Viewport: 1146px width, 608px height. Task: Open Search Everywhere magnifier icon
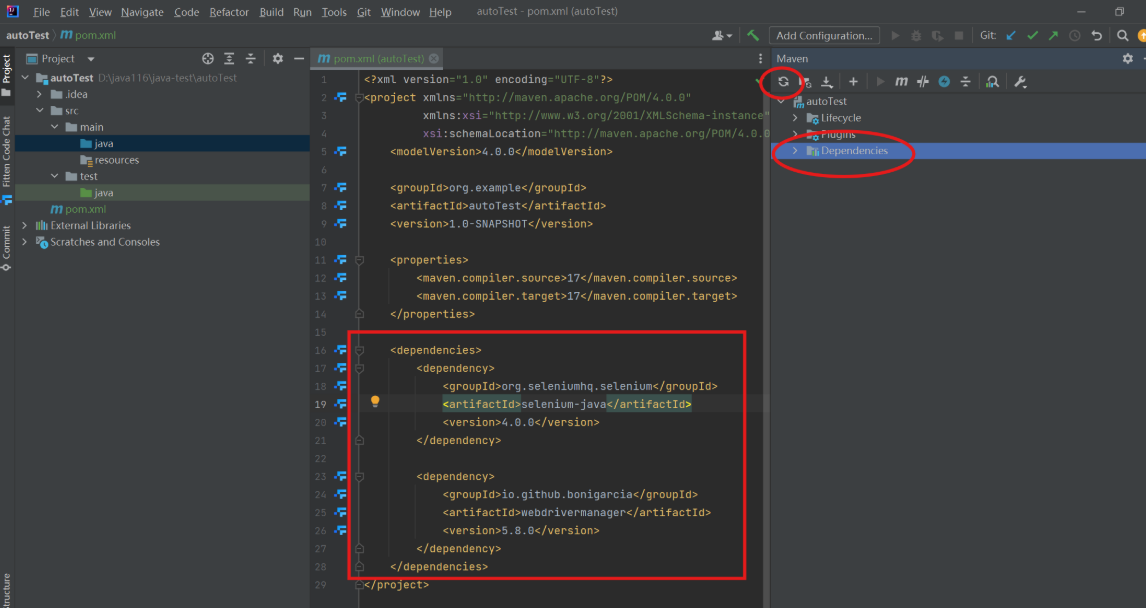1123,35
